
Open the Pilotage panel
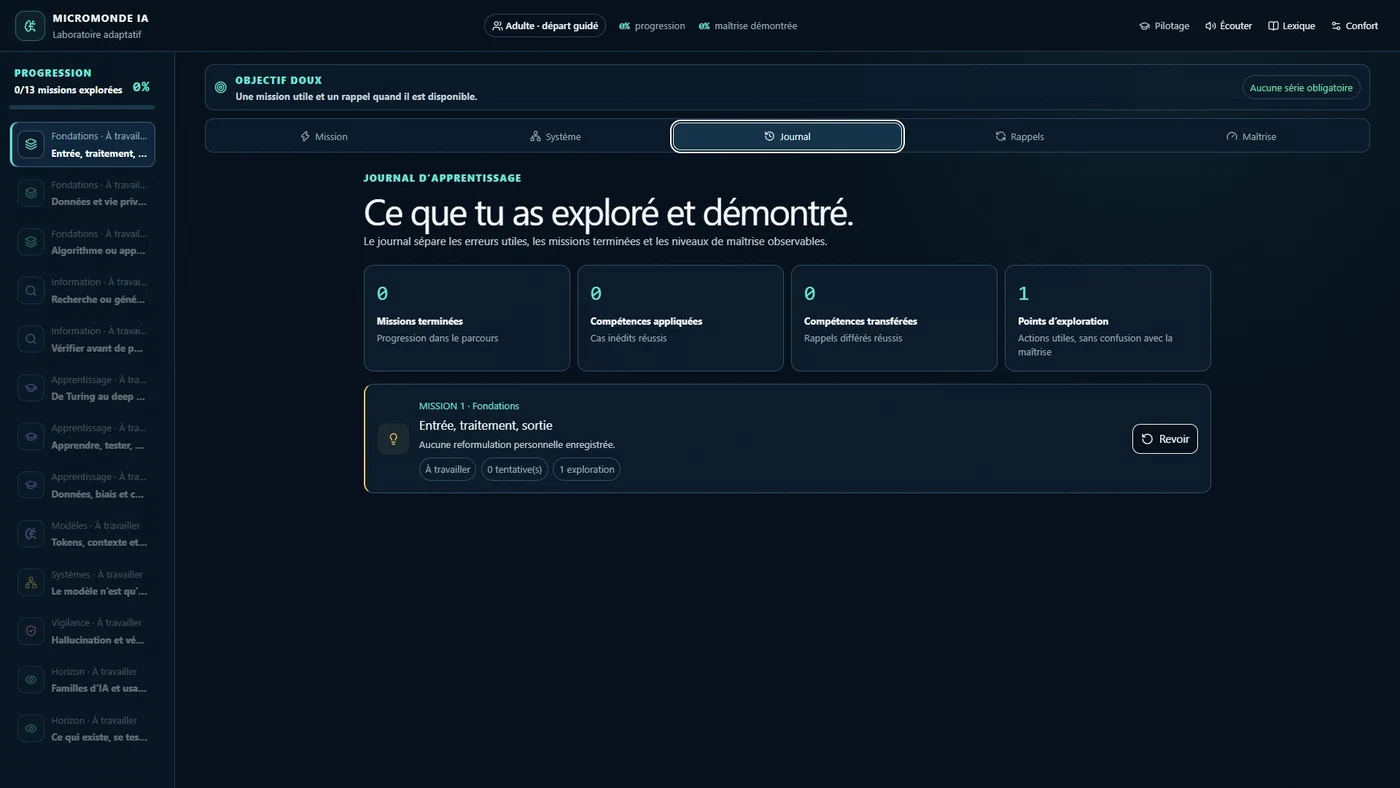1164,26
